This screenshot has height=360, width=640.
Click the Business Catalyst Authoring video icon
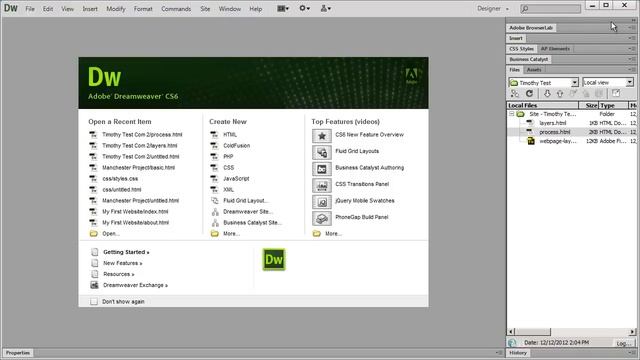[322, 169]
